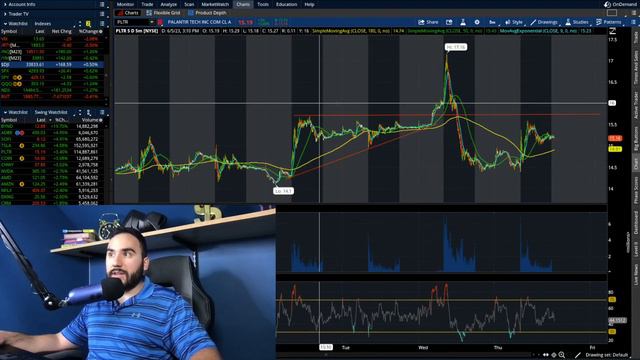Collapse the Indexes Watchlist section
Image resolution: width=640 pixels, height=360 pixels.
coord(5,24)
